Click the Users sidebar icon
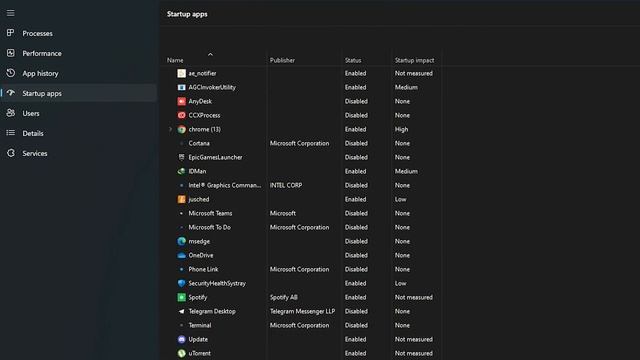The image size is (640, 360). (11, 113)
